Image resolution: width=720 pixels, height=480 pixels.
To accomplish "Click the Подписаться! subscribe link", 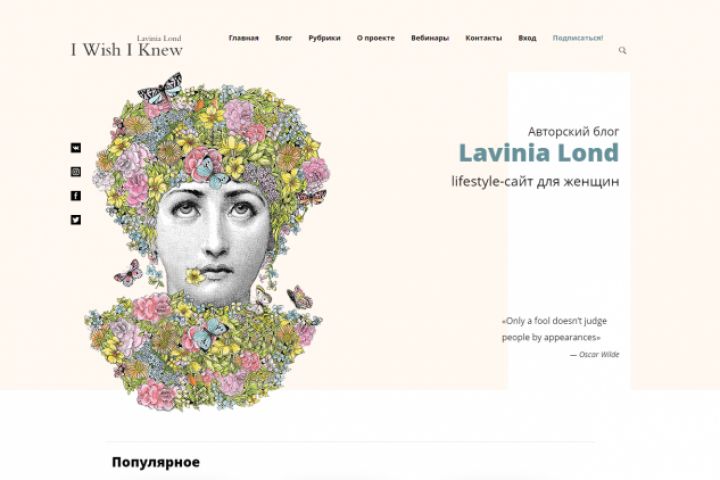I will coord(578,38).
